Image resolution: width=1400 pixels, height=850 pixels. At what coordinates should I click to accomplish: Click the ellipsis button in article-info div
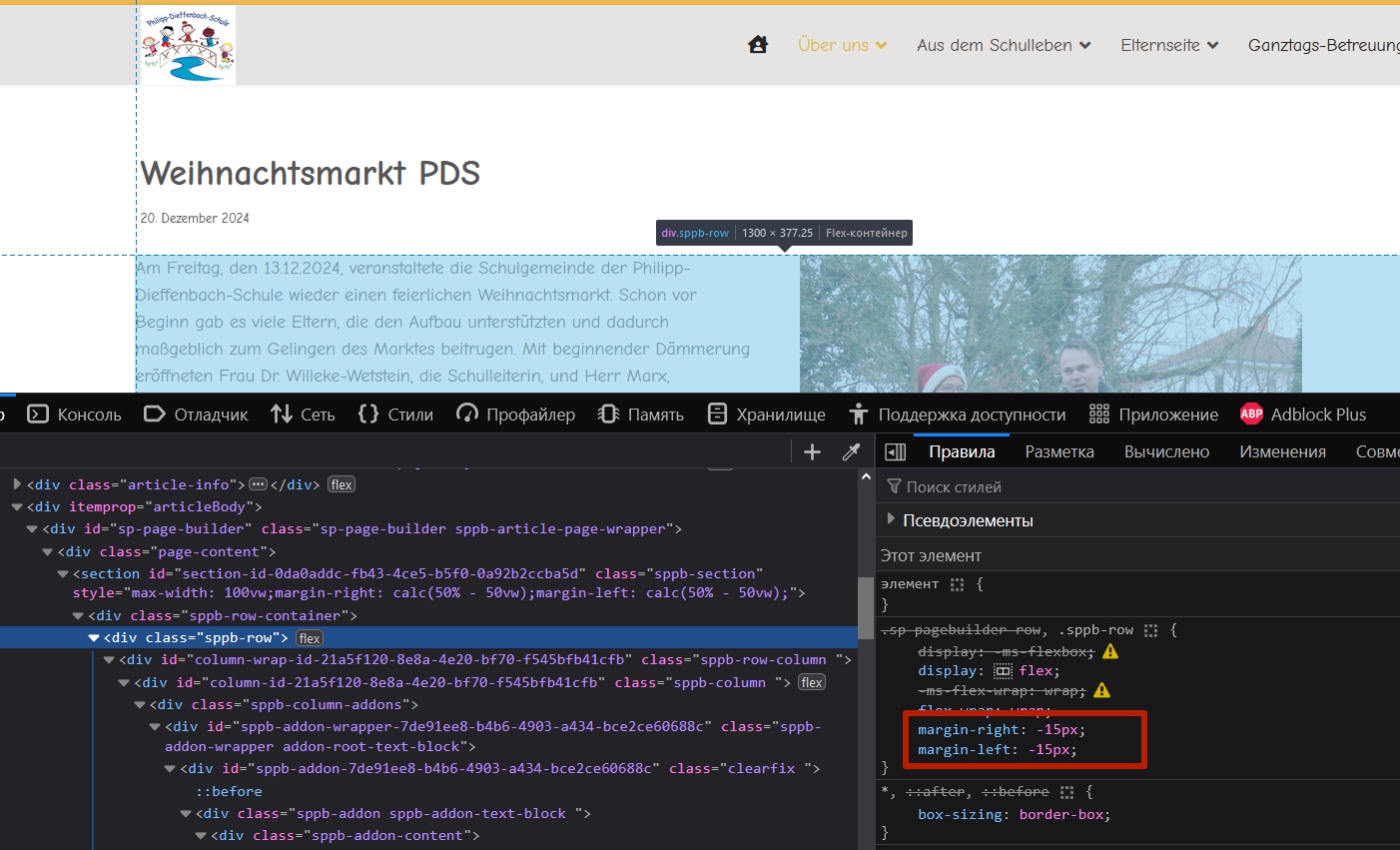[x=258, y=484]
